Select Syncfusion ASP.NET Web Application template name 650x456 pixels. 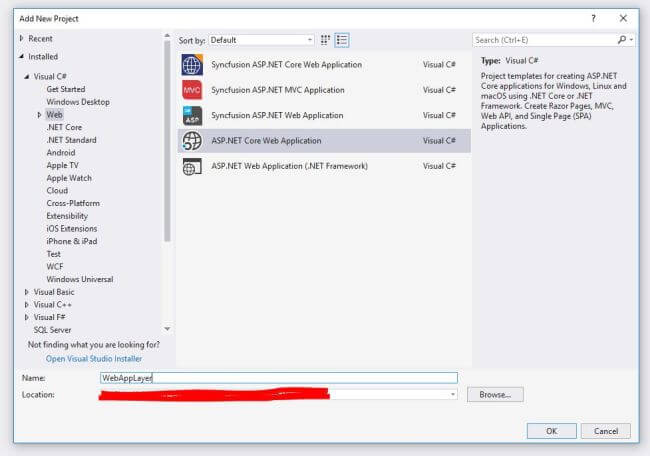[x=277, y=115]
